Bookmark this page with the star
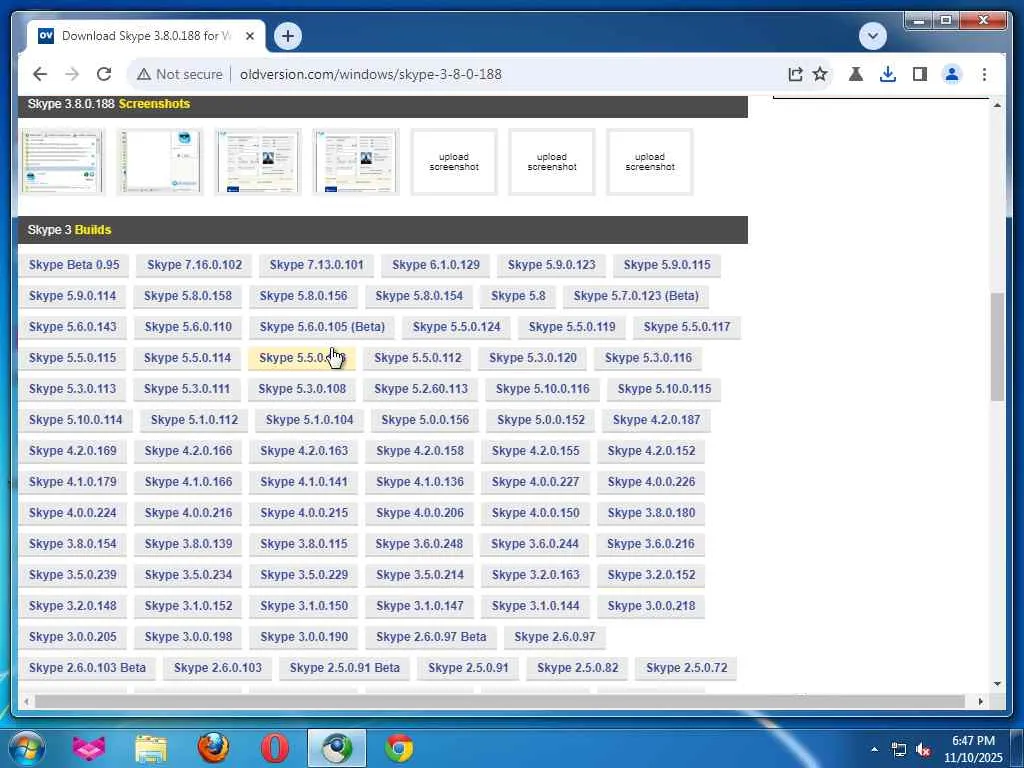The width and height of the screenshot is (1024, 768). 820,74
